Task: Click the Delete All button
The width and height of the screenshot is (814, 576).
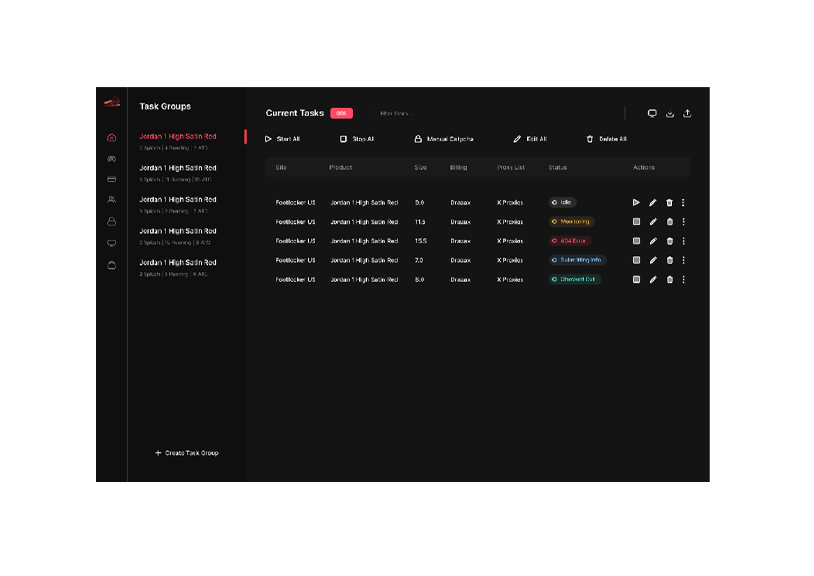Action: (606, 139)
